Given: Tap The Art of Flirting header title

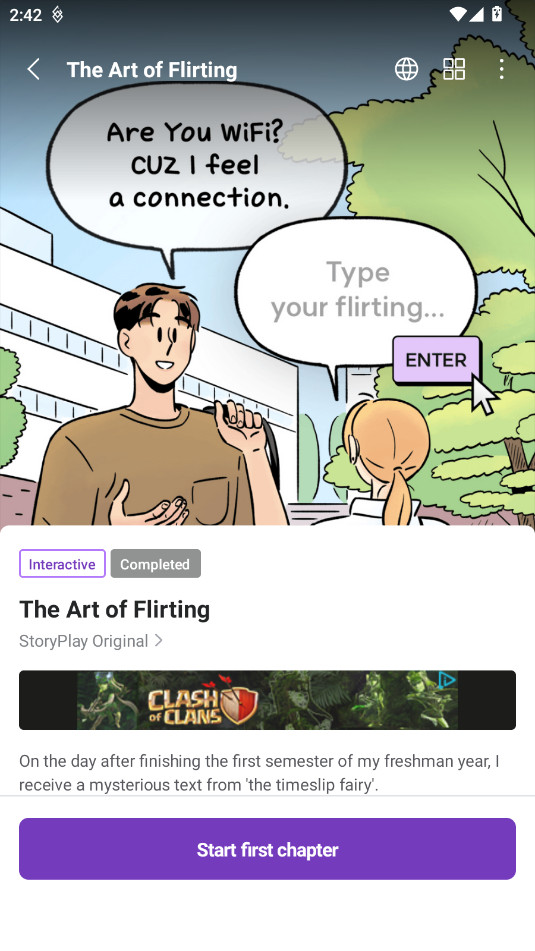Looking at the screenshot, I should (152, 70).
